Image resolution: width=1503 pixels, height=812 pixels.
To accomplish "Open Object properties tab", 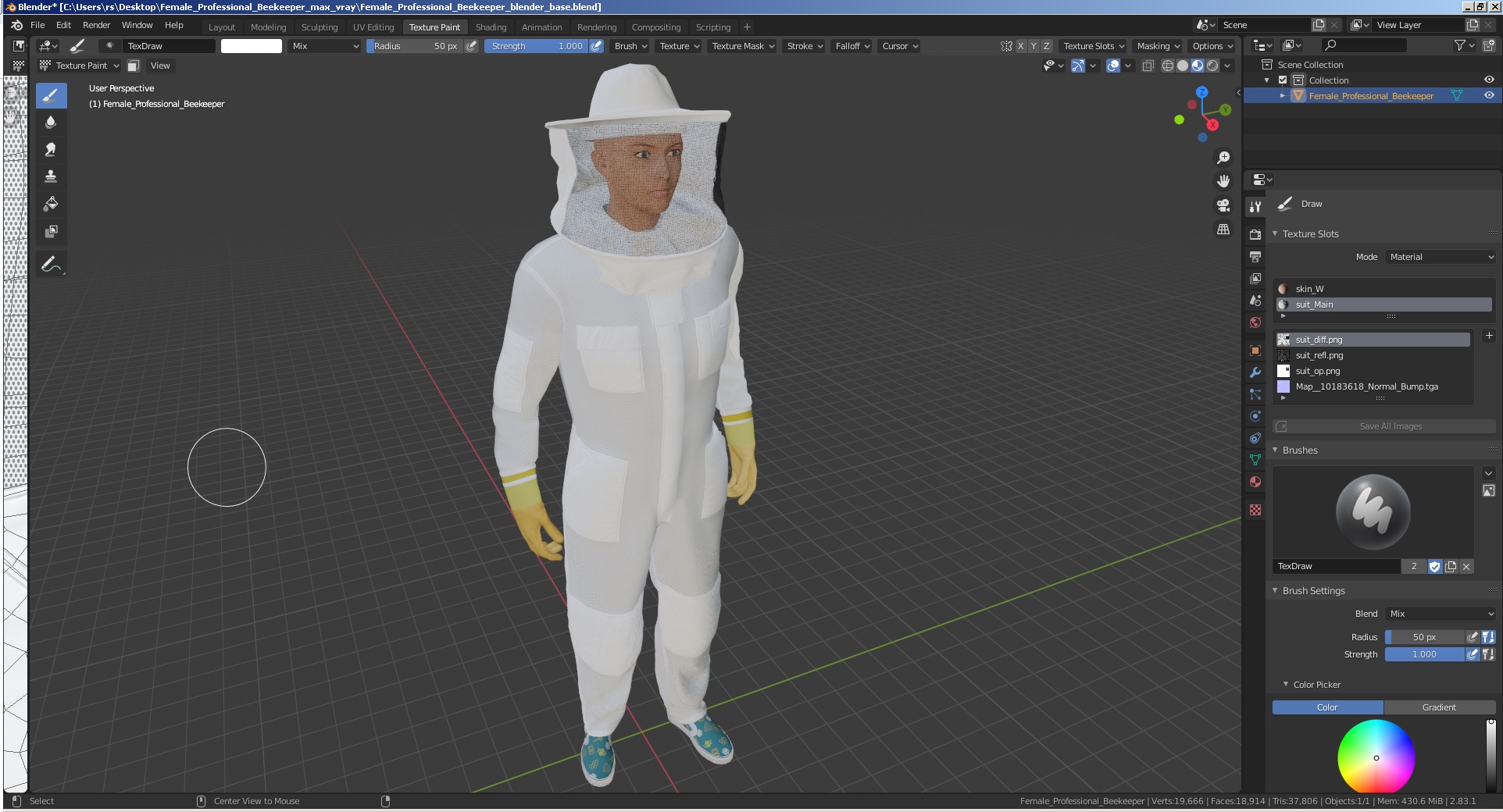I will pyautogui.click(x=1255, y=351).
